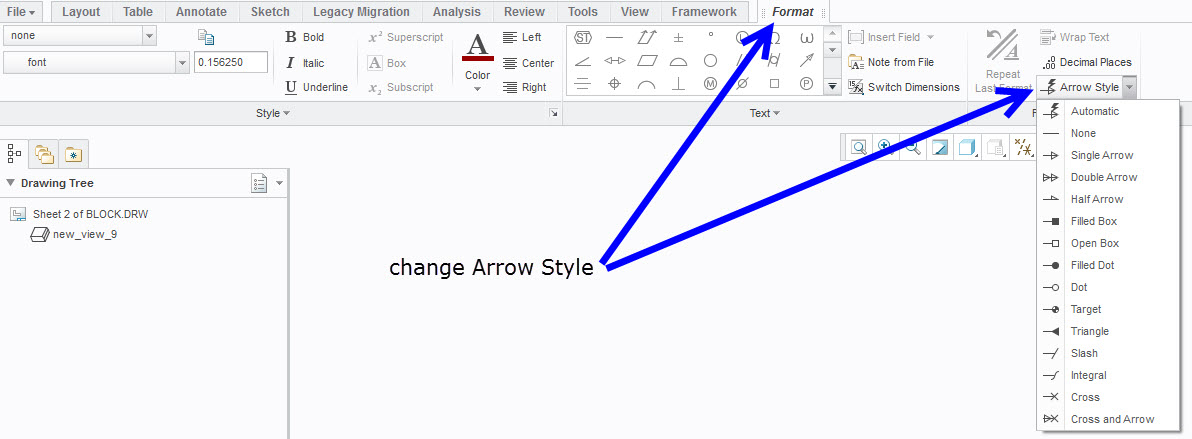The width and height of the screenshot is (1192, 439).
Task: Click Switch Dimensions
Action: (904, 87)
